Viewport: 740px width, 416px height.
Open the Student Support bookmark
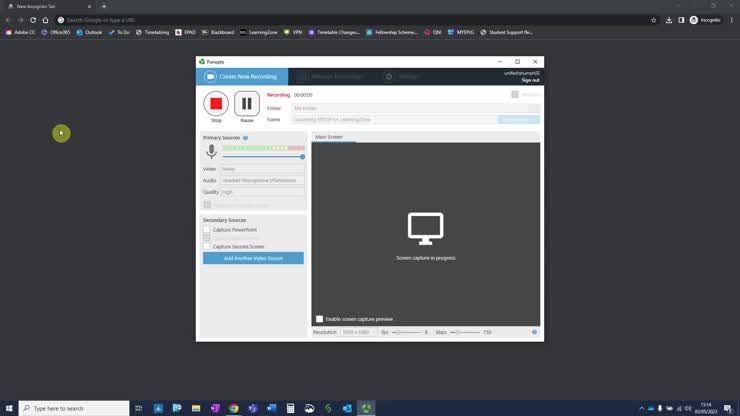(506, 33)
